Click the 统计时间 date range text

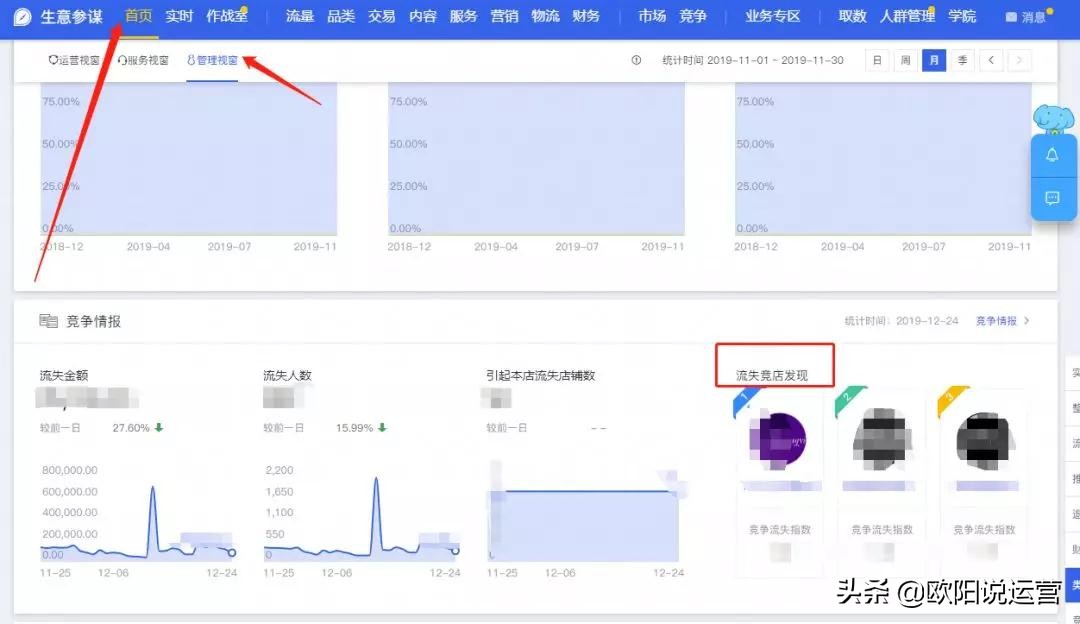pyautogui.click(x=753, y=61)
